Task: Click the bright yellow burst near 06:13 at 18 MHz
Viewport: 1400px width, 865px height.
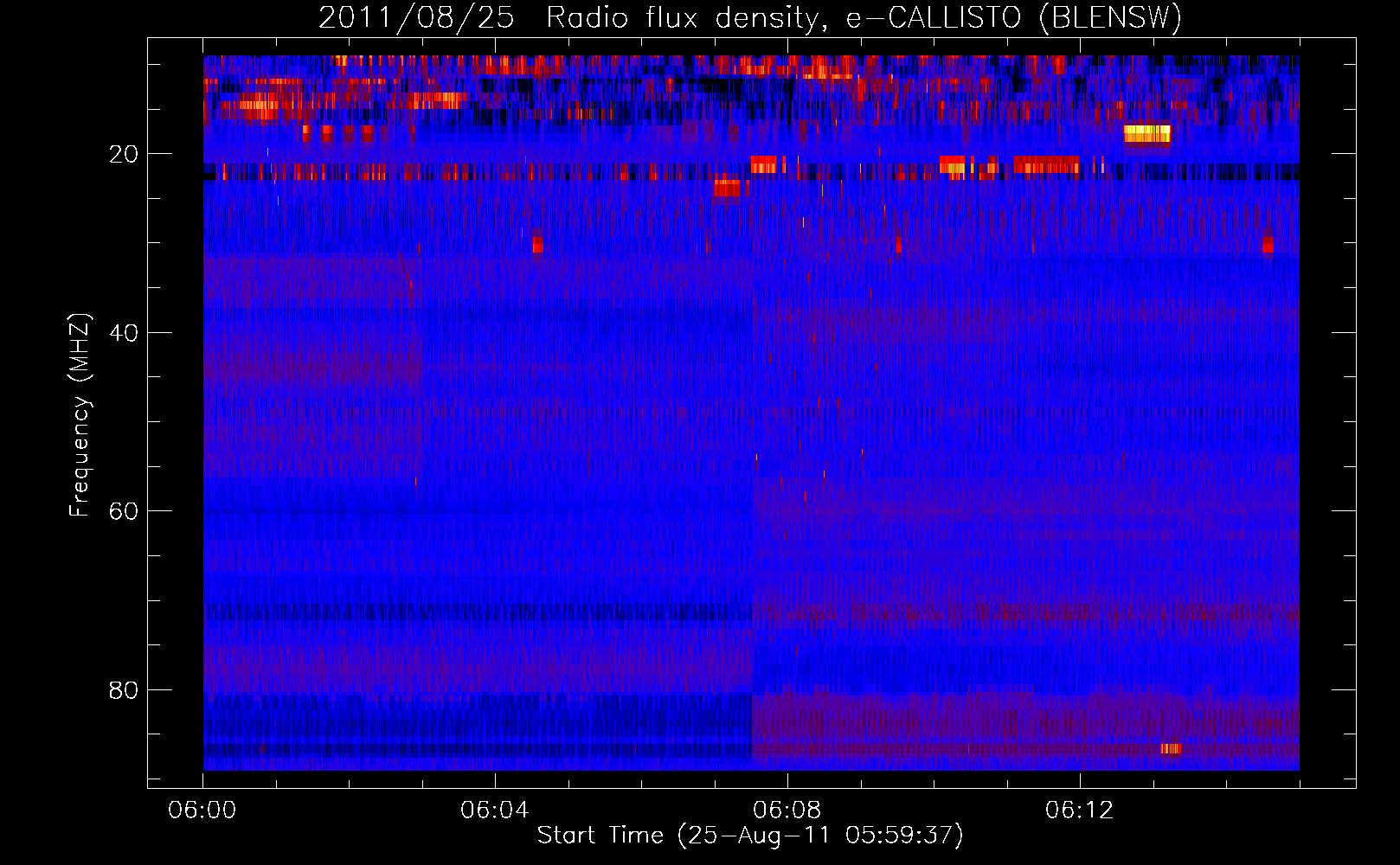Action: [1147, 133]
